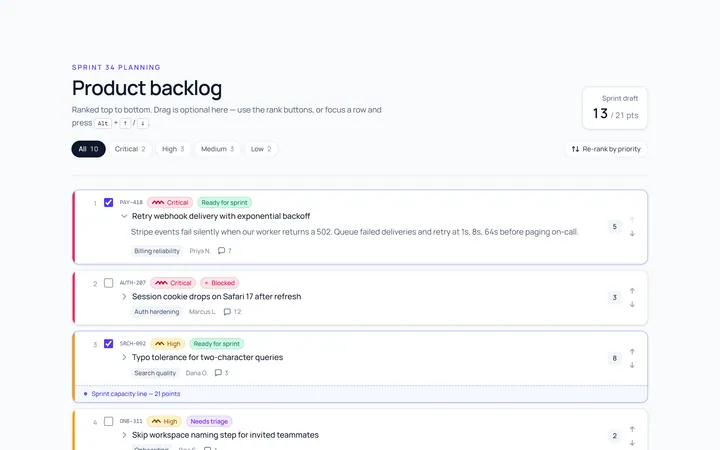
Task: Move PAY-418 webhook item up one rank
Action: tap(632, 220)
